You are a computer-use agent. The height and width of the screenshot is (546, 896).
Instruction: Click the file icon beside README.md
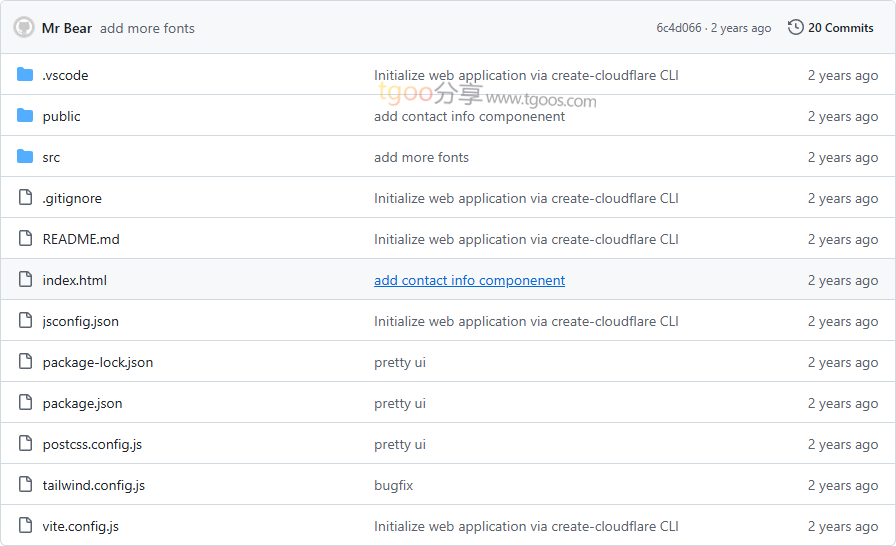pyautogui.click(x=25, y=239)
